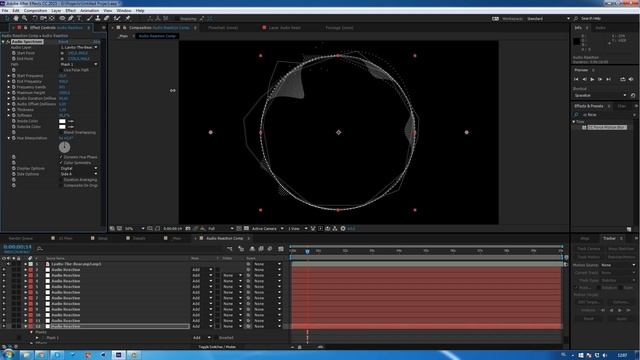Play the preview in Preview panel

(592, 79)
